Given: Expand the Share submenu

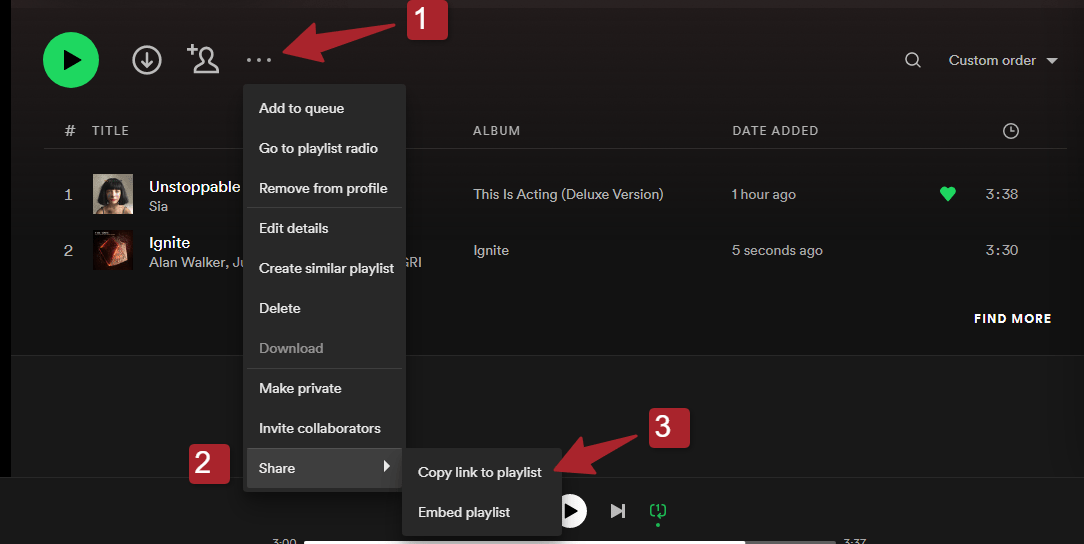Looking at the screenshot, I should [x=324, y=468].
